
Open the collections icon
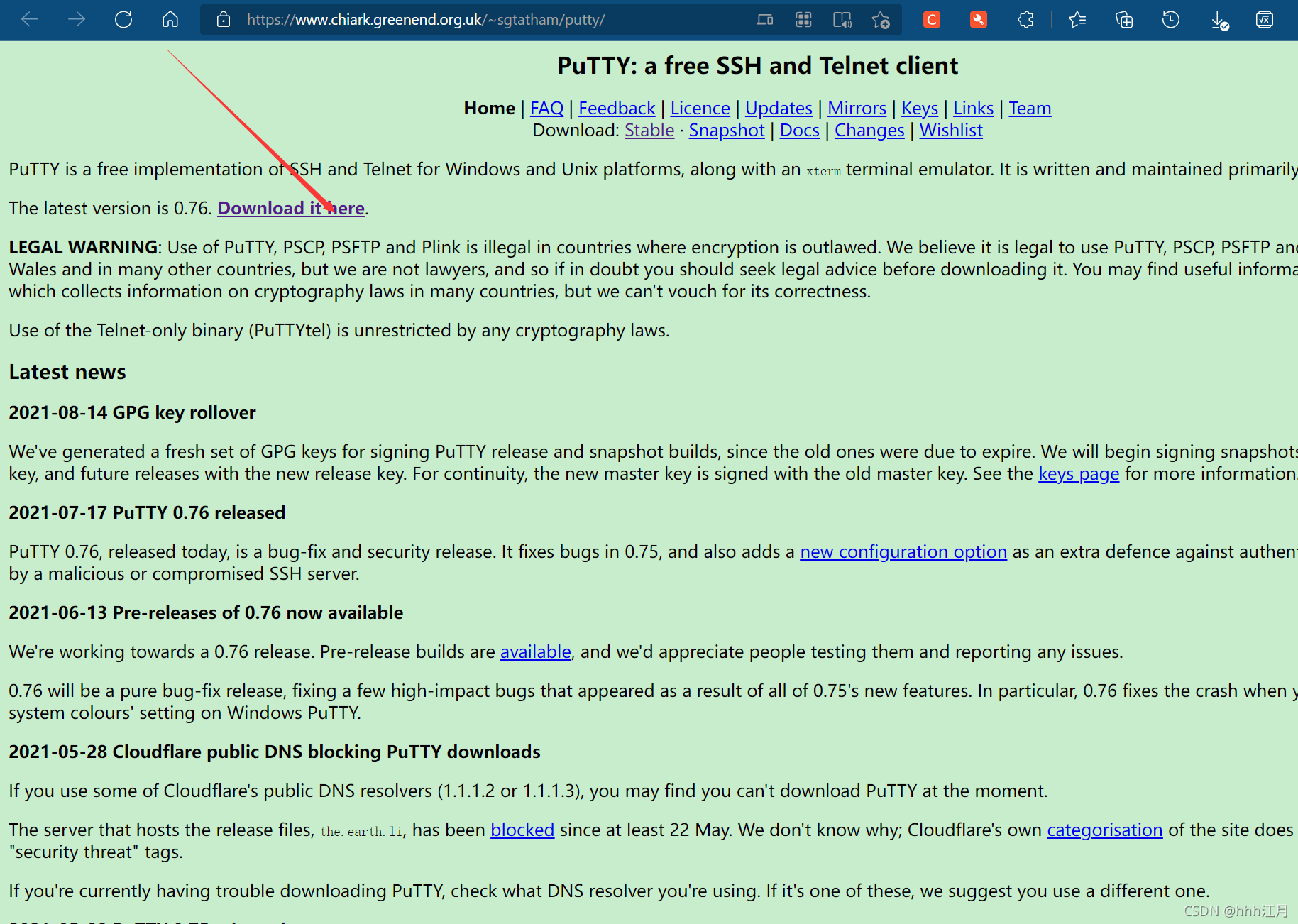pos(1124,20)
